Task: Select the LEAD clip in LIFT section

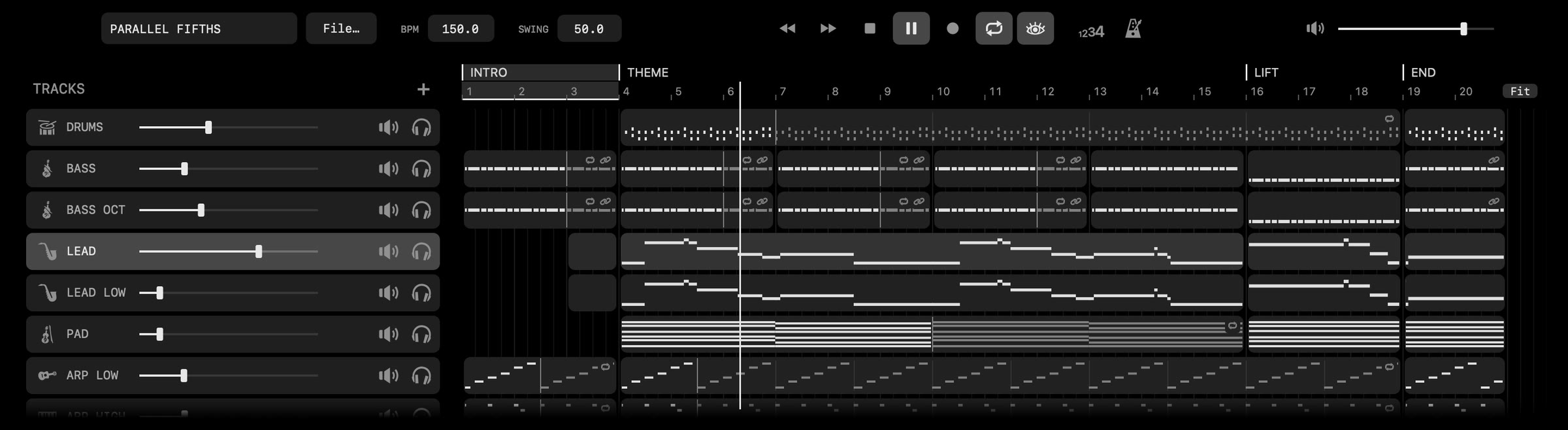Action: click(1324, 252)
